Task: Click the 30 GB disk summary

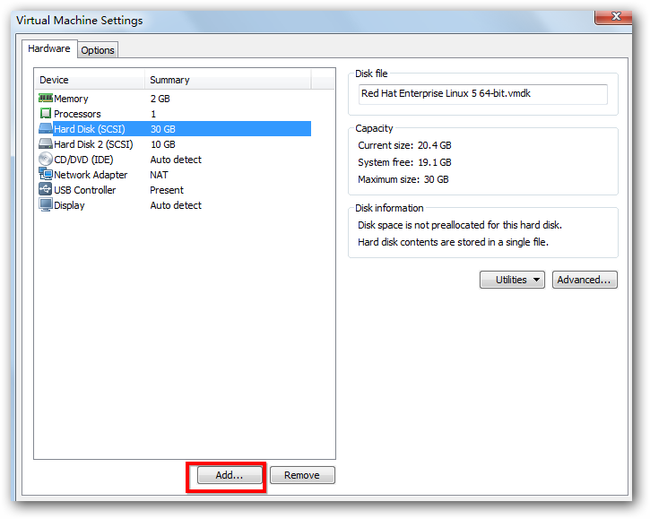Action: pos(163,129)
